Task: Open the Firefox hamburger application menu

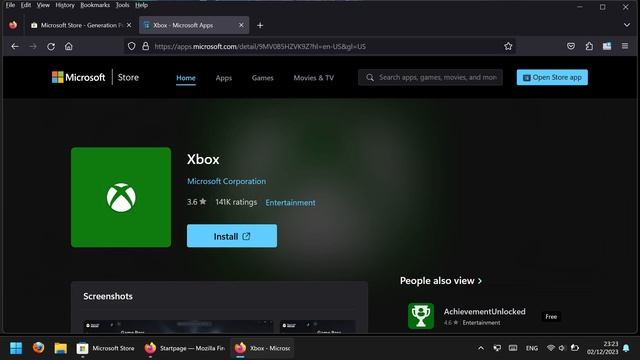Action: [625, 46]
